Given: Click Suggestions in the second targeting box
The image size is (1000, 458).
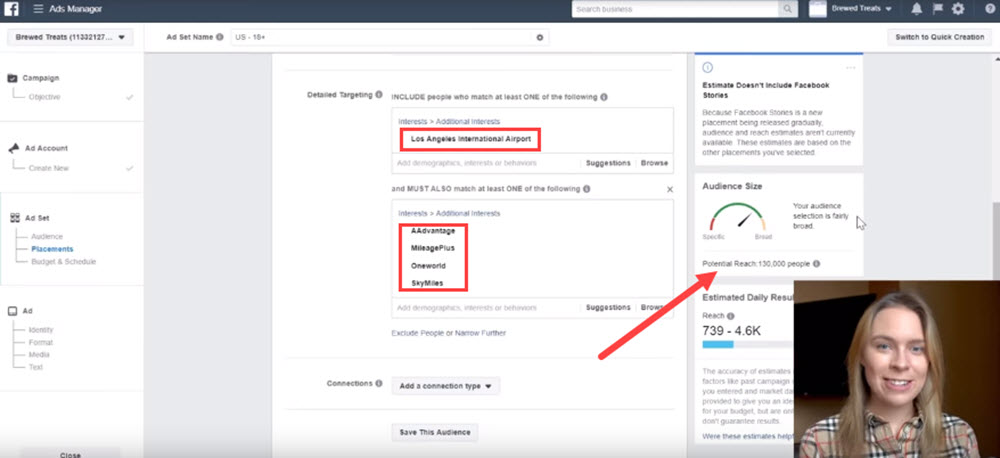Looking at the screenshot, I should click(608, 307).
